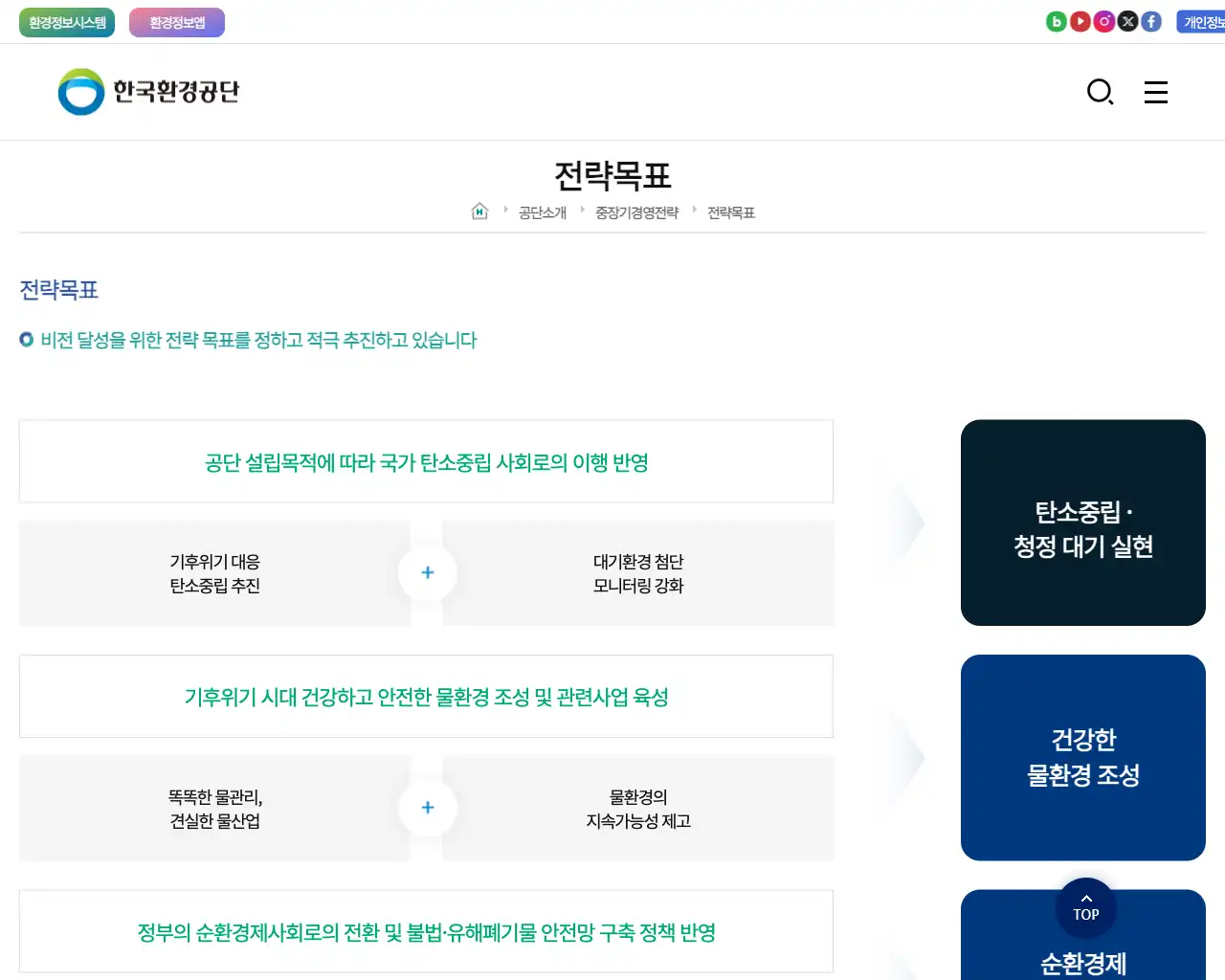Select the 탄소중립·청정 대기 실현 card
The image size is (1225, 980).
click(x=1082, y=523)
